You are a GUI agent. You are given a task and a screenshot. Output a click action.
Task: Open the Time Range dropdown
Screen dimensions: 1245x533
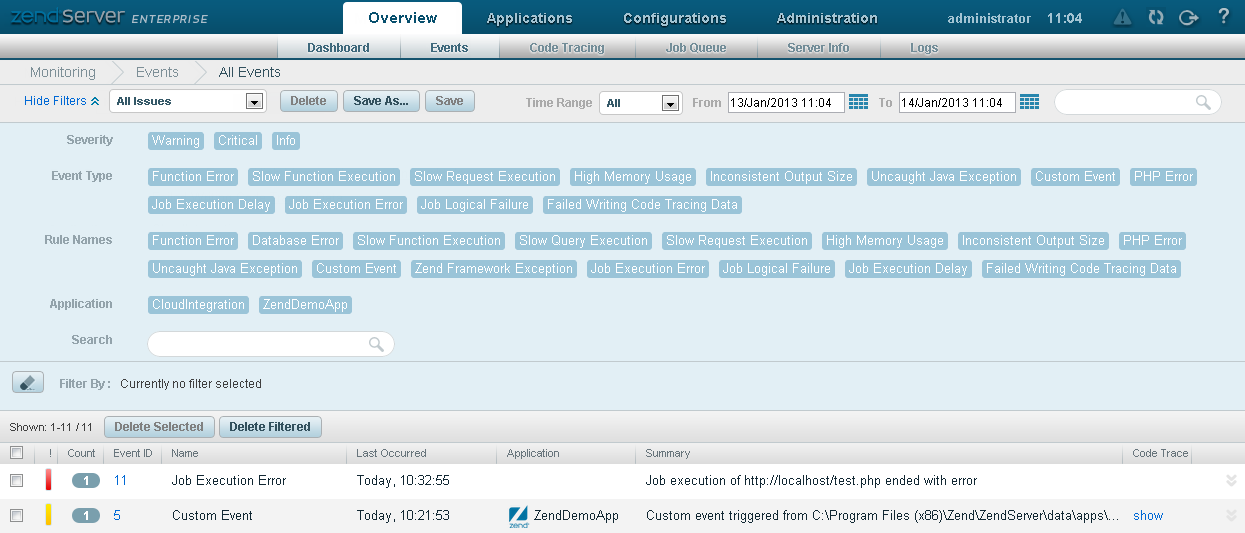670,103
